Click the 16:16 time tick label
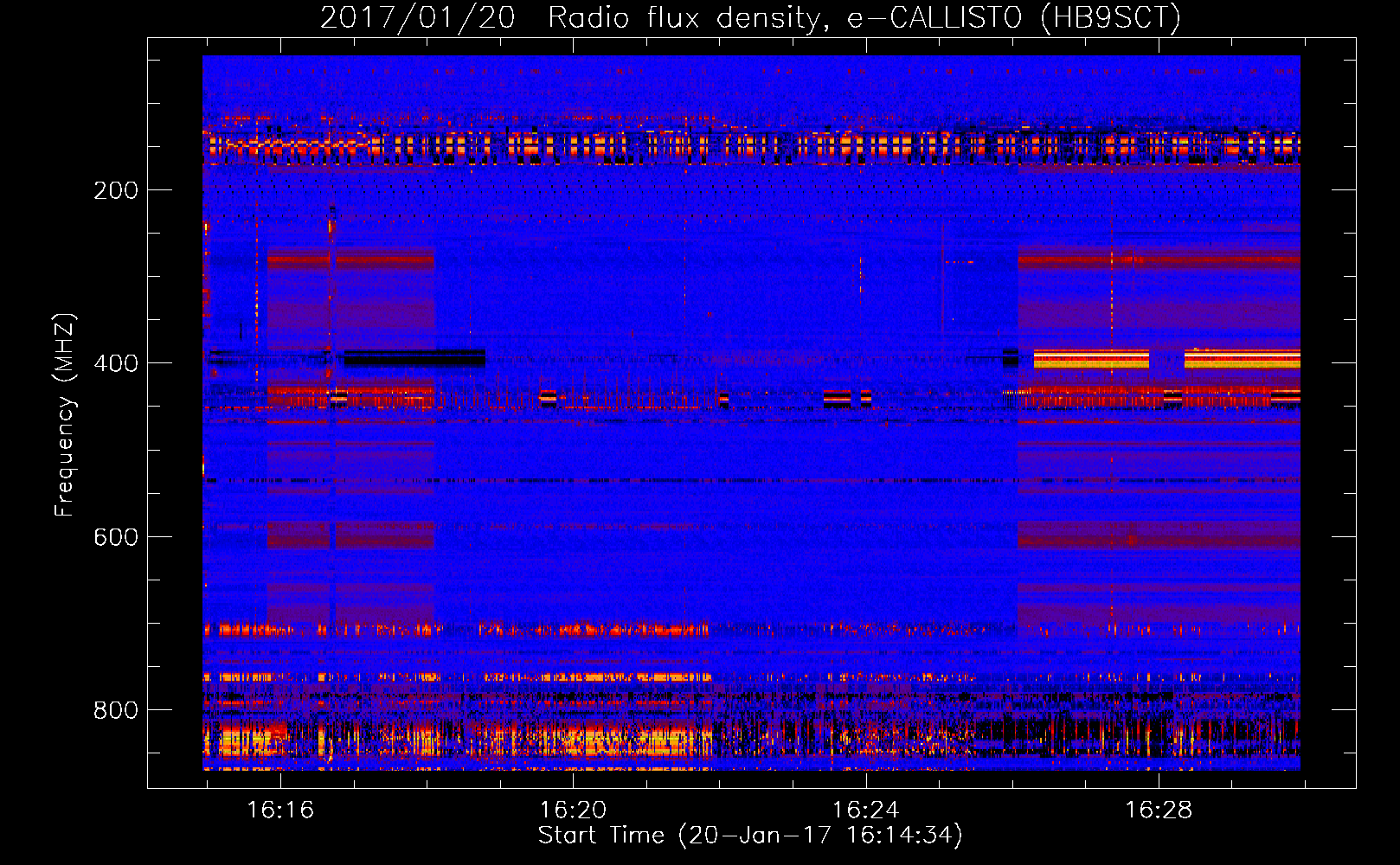 (280, 811)
